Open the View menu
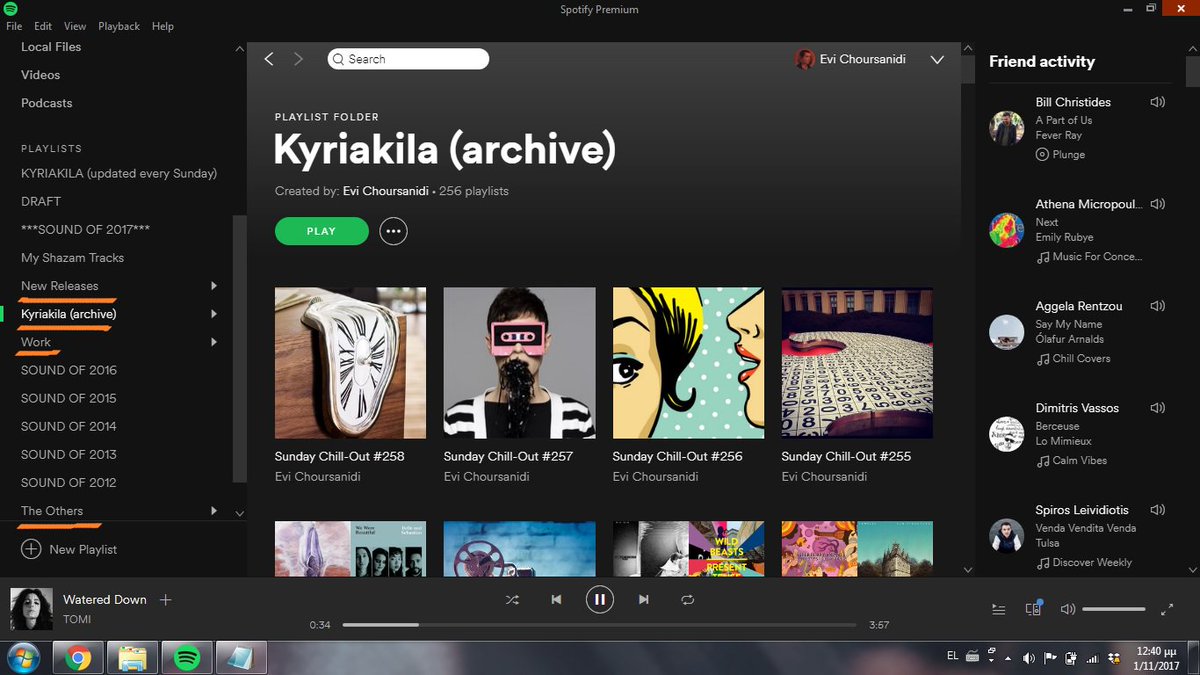The width and height of the screenshot is (1200, 675). pos(75,26)
